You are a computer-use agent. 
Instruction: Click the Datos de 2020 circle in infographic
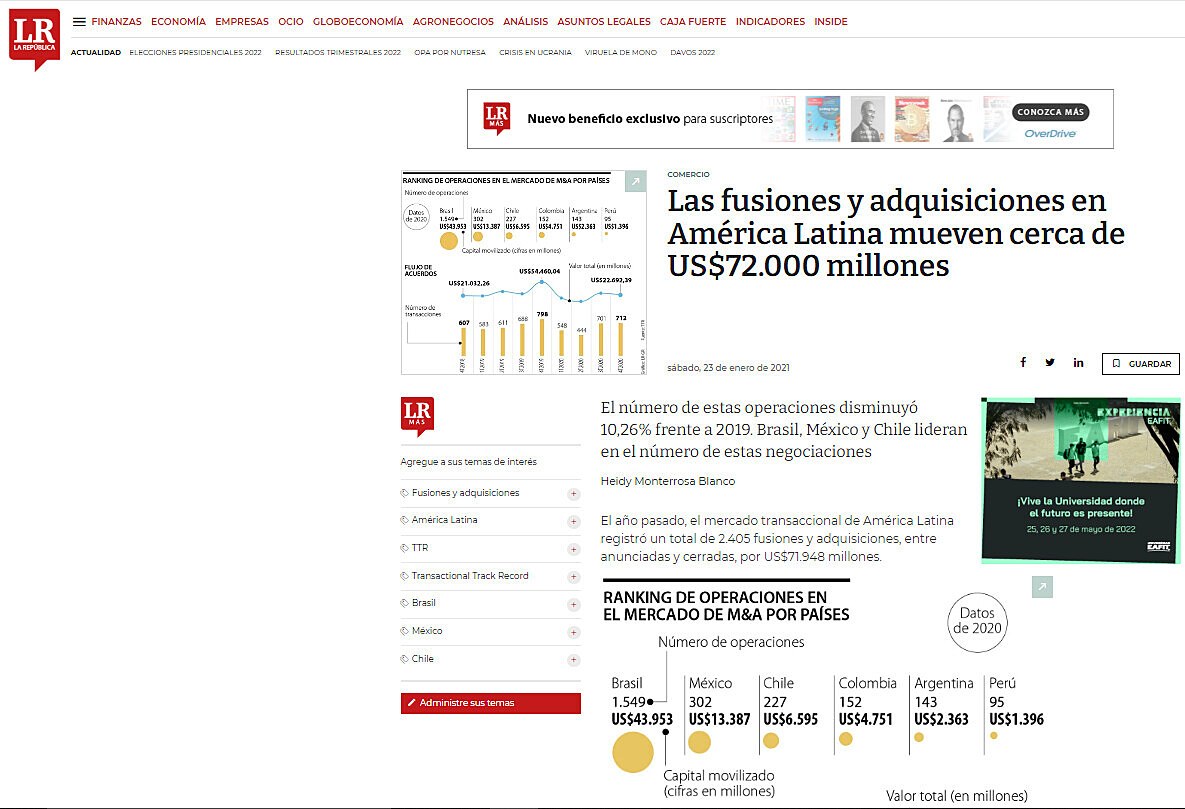977,621
